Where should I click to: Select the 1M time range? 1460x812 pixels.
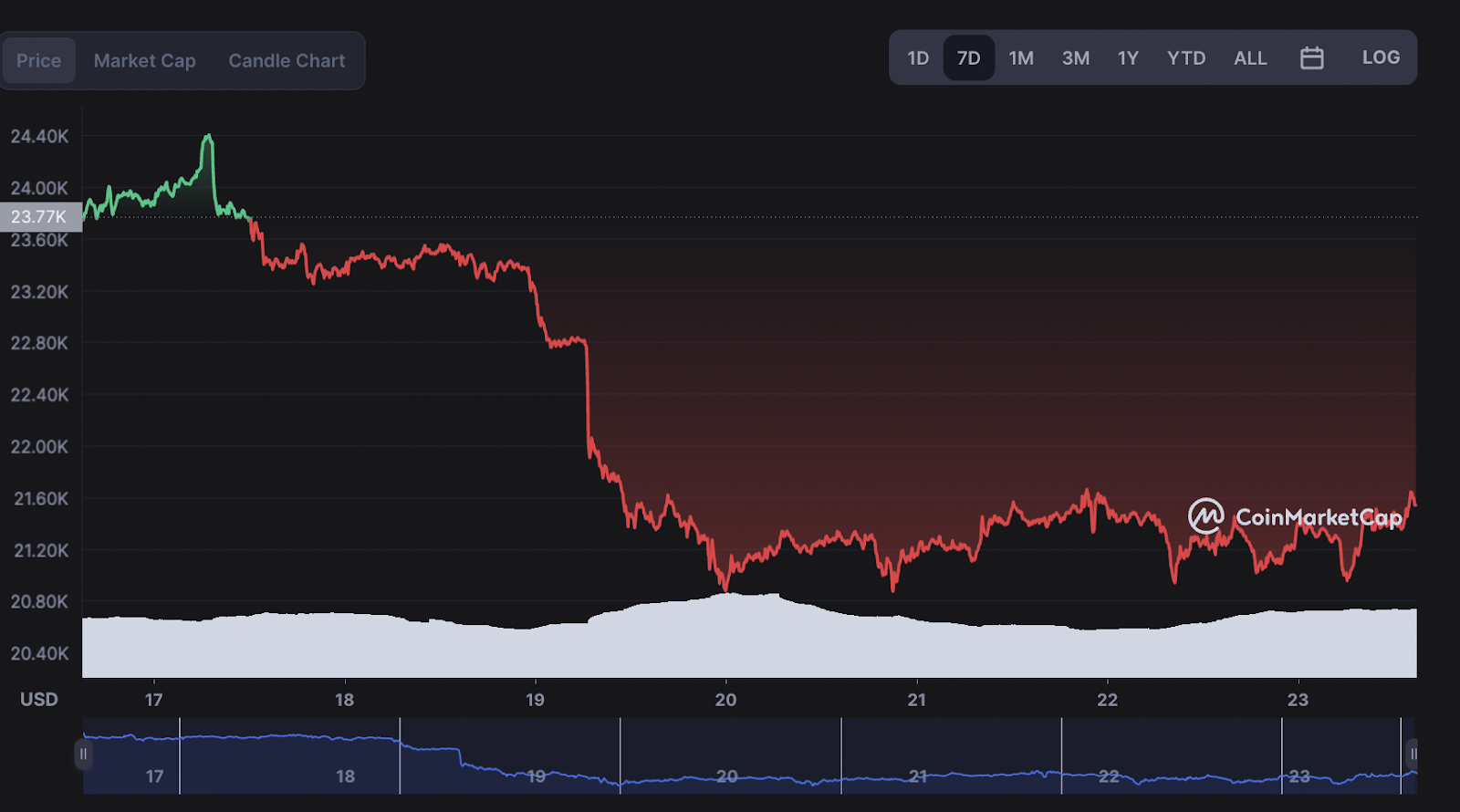(x=1021, y=58)
